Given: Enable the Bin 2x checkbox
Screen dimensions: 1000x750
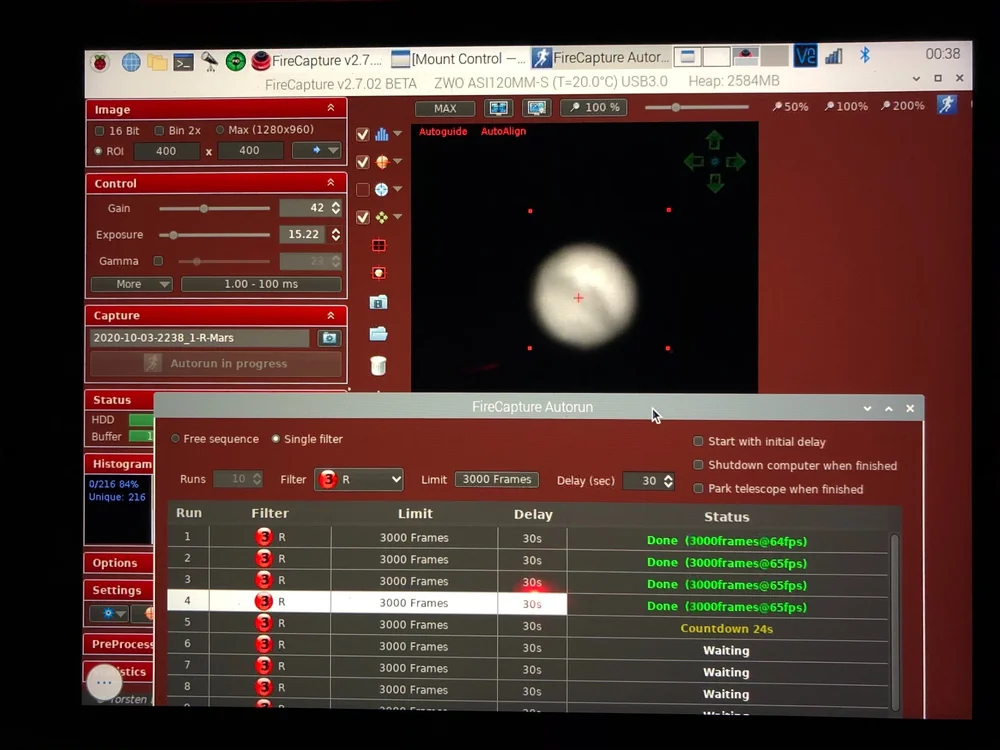Looking at the screenshot, I should click(159, 130).
